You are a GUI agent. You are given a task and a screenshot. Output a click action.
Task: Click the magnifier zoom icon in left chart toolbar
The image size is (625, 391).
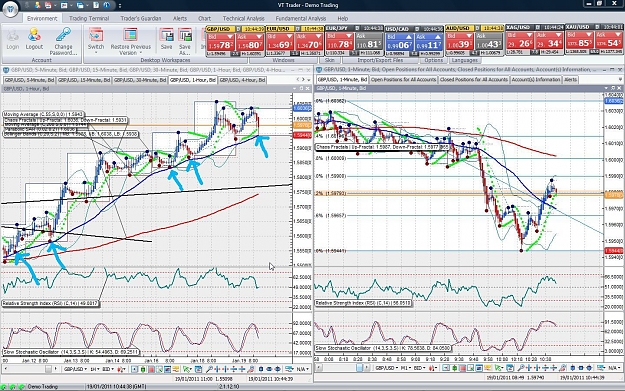pos(209,369)
